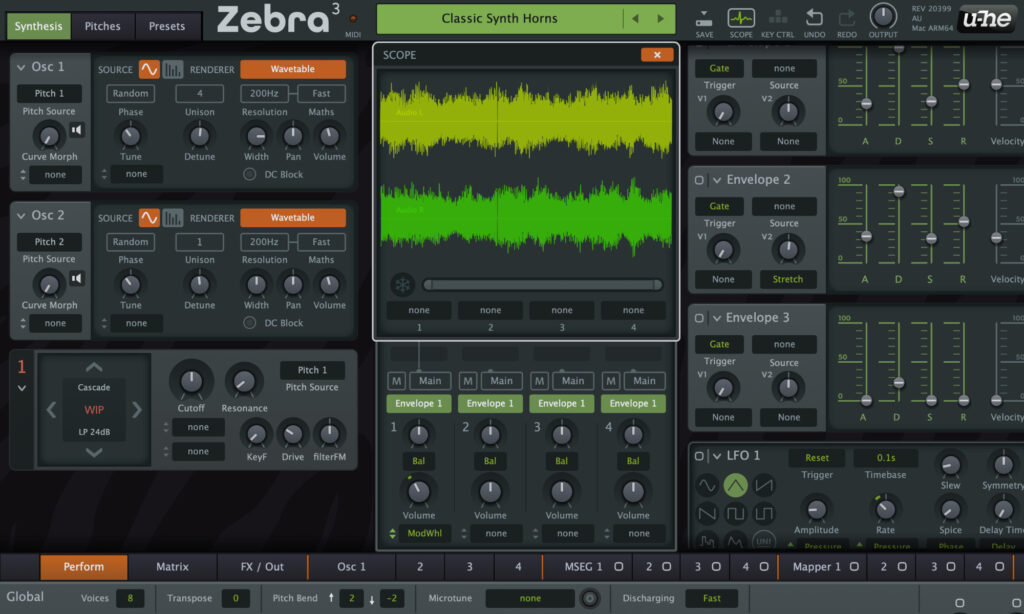
Task: Enable DC Block on Osc 2
Action: click(x=249, y=323)
